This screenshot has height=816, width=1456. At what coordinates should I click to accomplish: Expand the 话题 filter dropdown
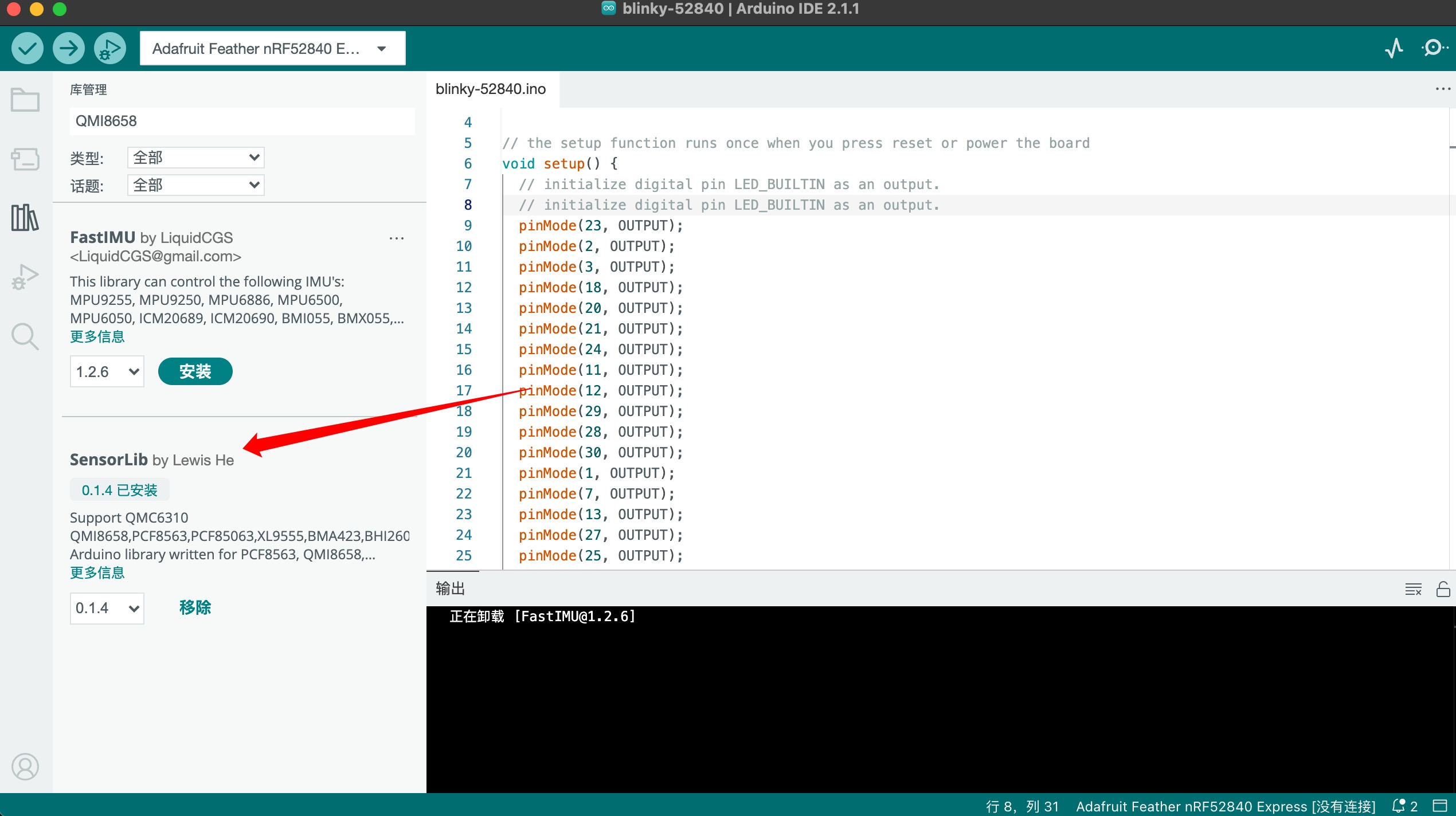point(195,185)
